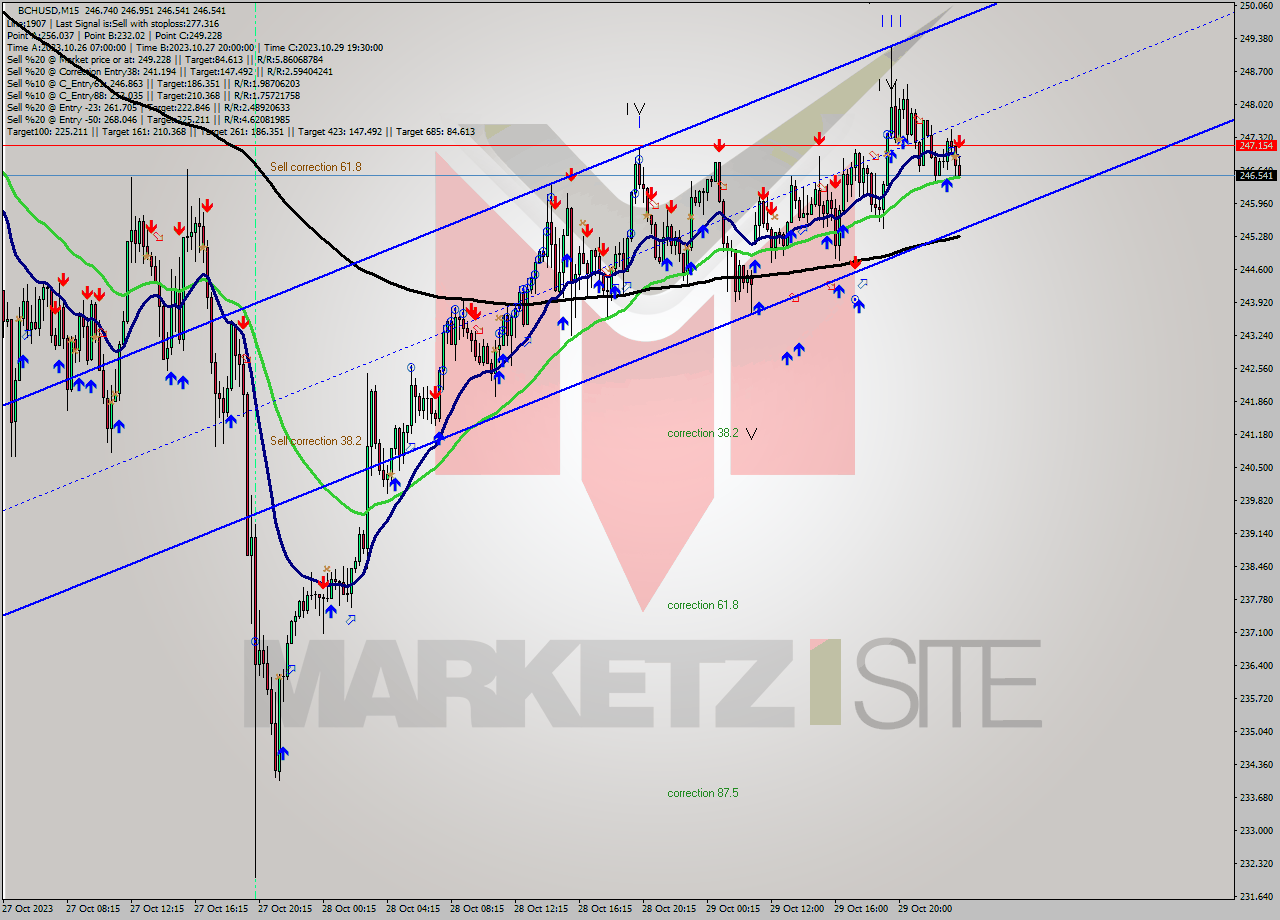The image size is (1280, 920).
Task: Click the '27 Oct 20:15' time axis label
Action: 285,910
